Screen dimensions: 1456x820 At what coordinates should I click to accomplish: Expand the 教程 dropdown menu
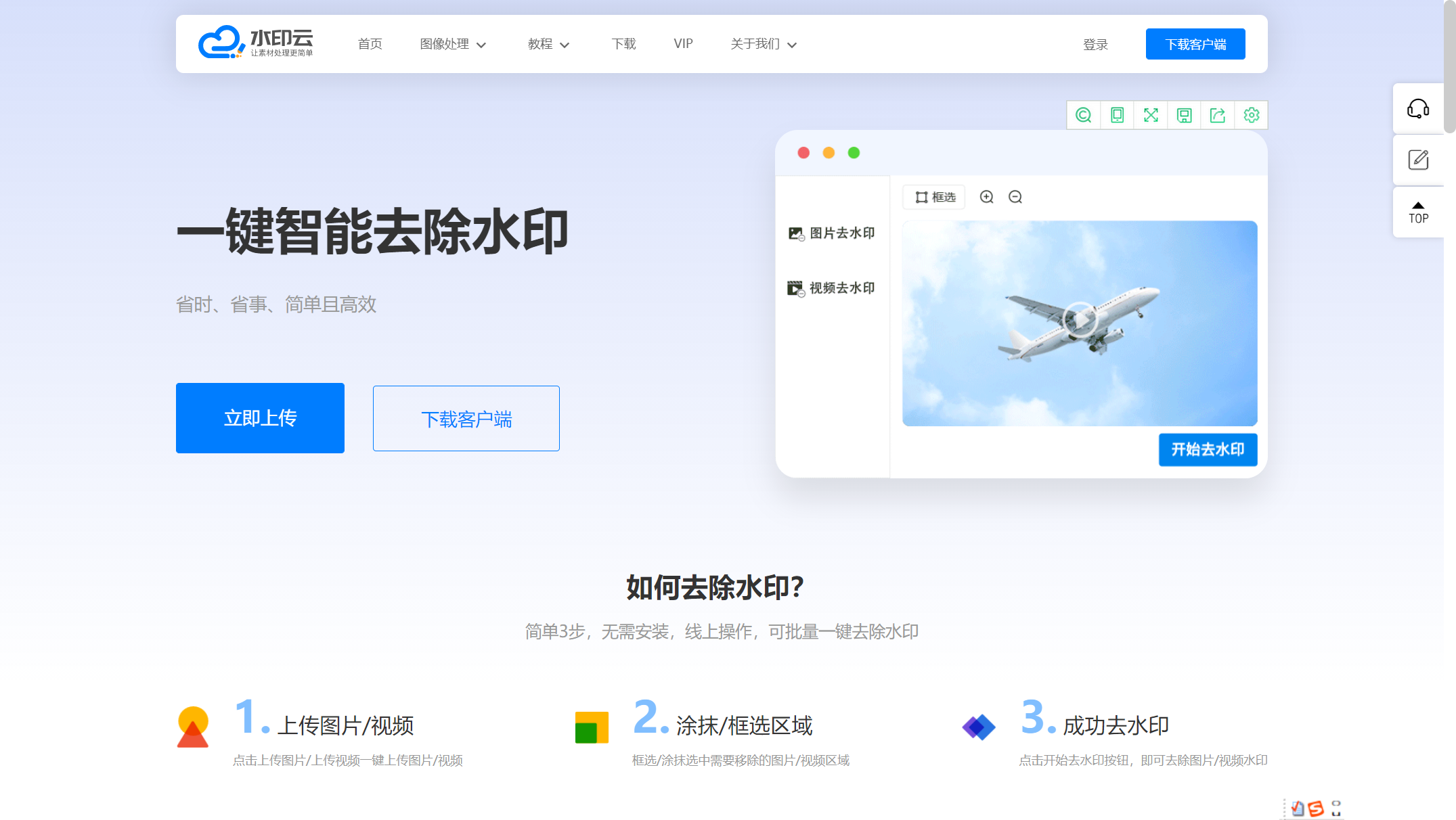click(x=548, y=44)
